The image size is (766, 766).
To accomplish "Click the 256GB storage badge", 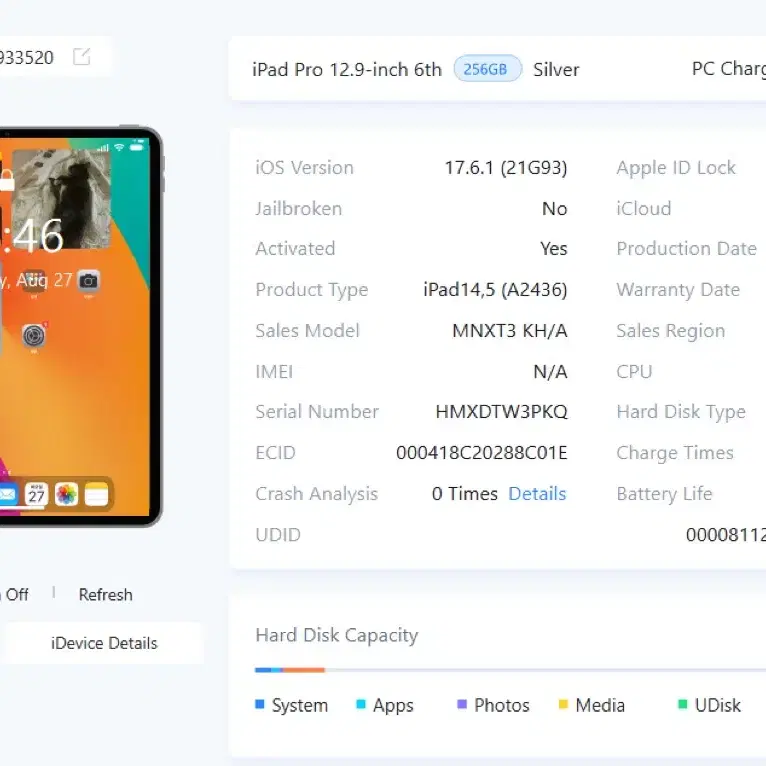I will point(487,69).
